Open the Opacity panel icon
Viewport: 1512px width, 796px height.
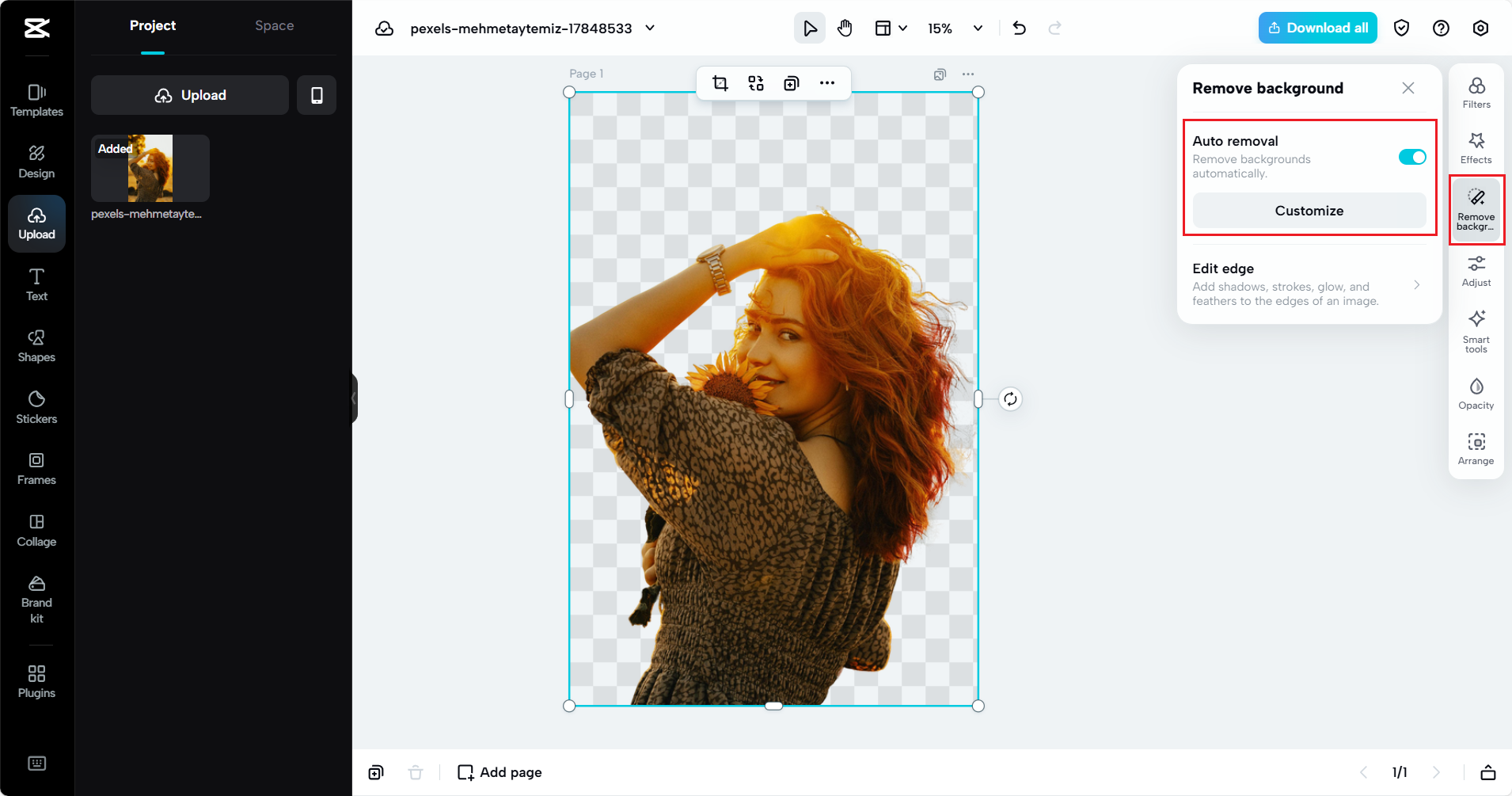(x=1476, y=393)
